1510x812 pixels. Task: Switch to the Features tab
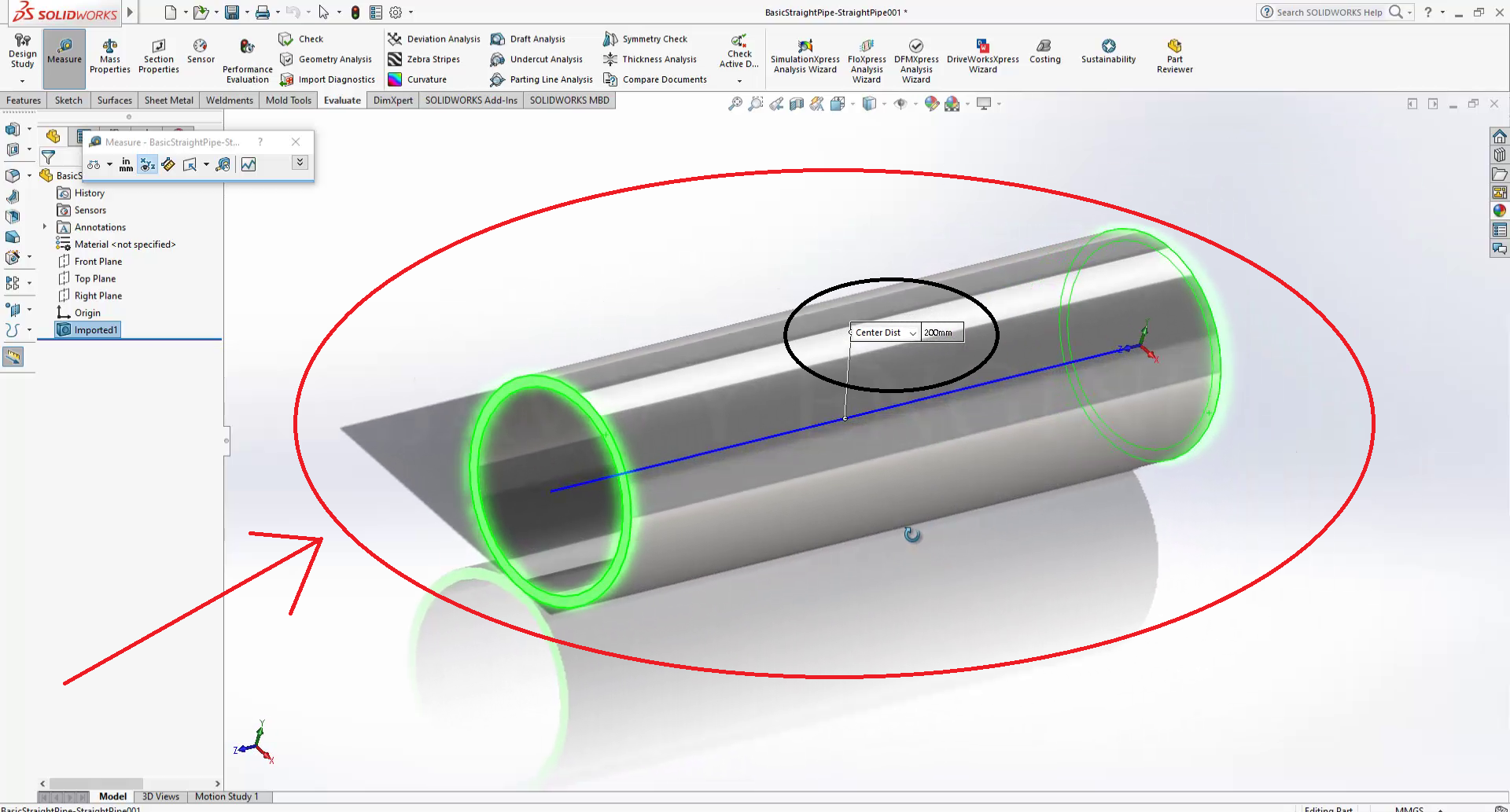(x=24, y=101)
